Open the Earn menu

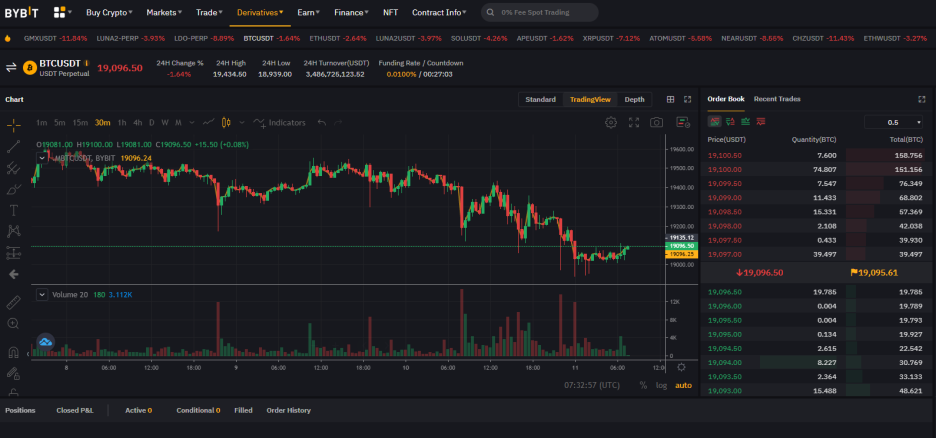click(309, 12)
